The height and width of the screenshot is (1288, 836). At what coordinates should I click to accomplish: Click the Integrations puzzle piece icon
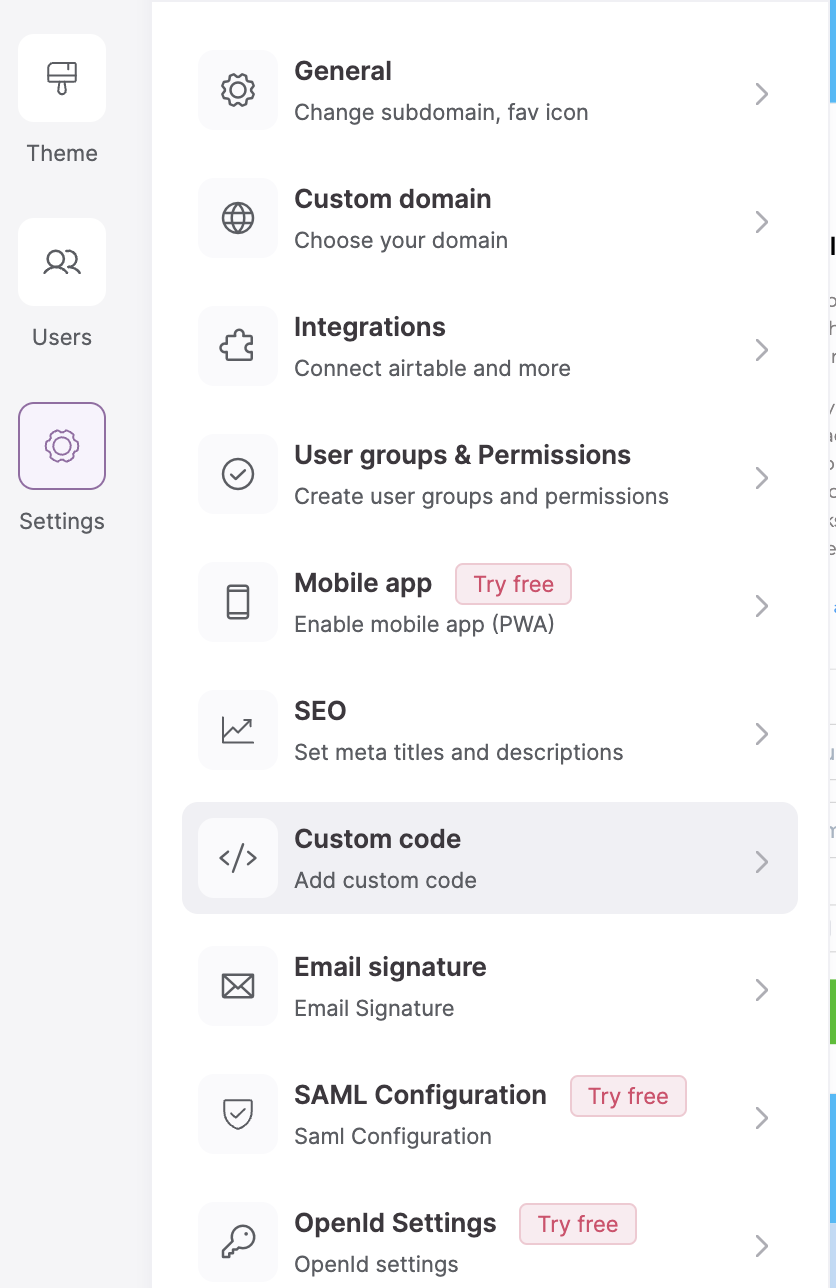tap(238, 346)
